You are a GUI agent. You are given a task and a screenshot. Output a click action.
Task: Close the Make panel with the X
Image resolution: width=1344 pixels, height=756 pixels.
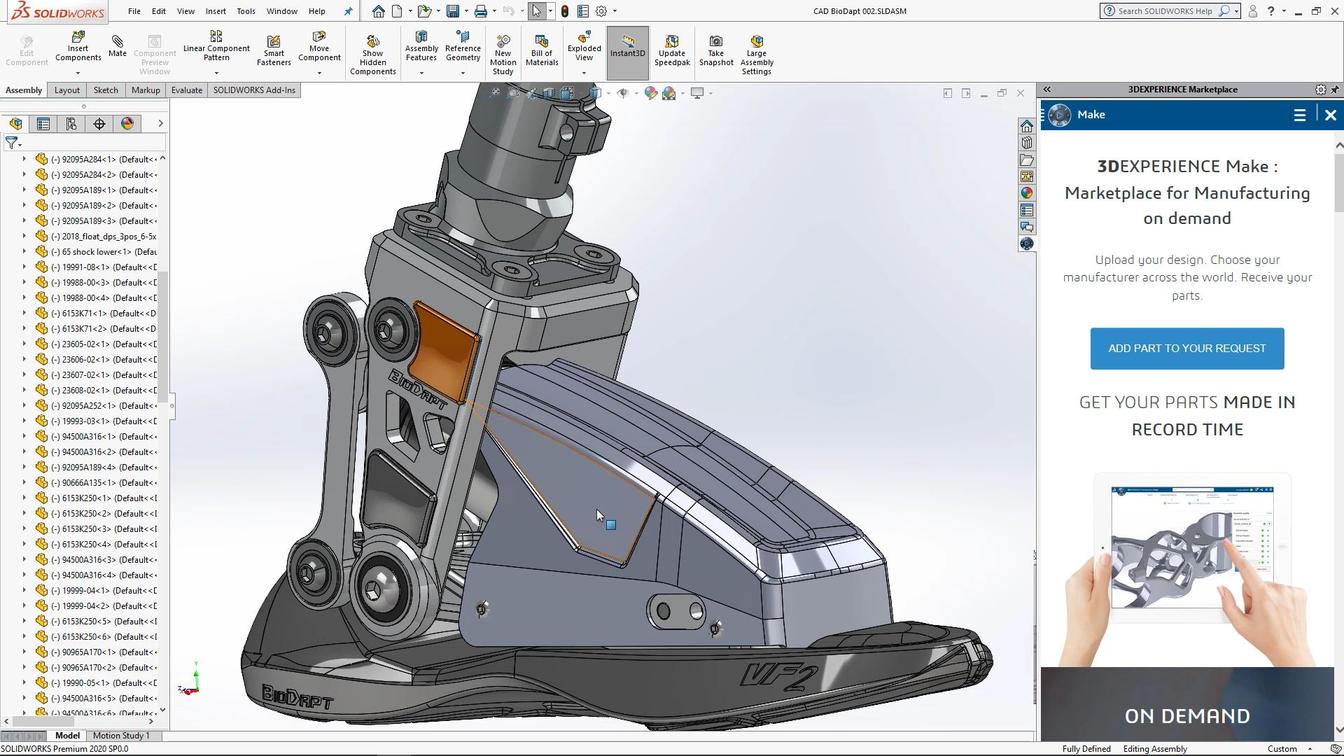click(1330, 115)
